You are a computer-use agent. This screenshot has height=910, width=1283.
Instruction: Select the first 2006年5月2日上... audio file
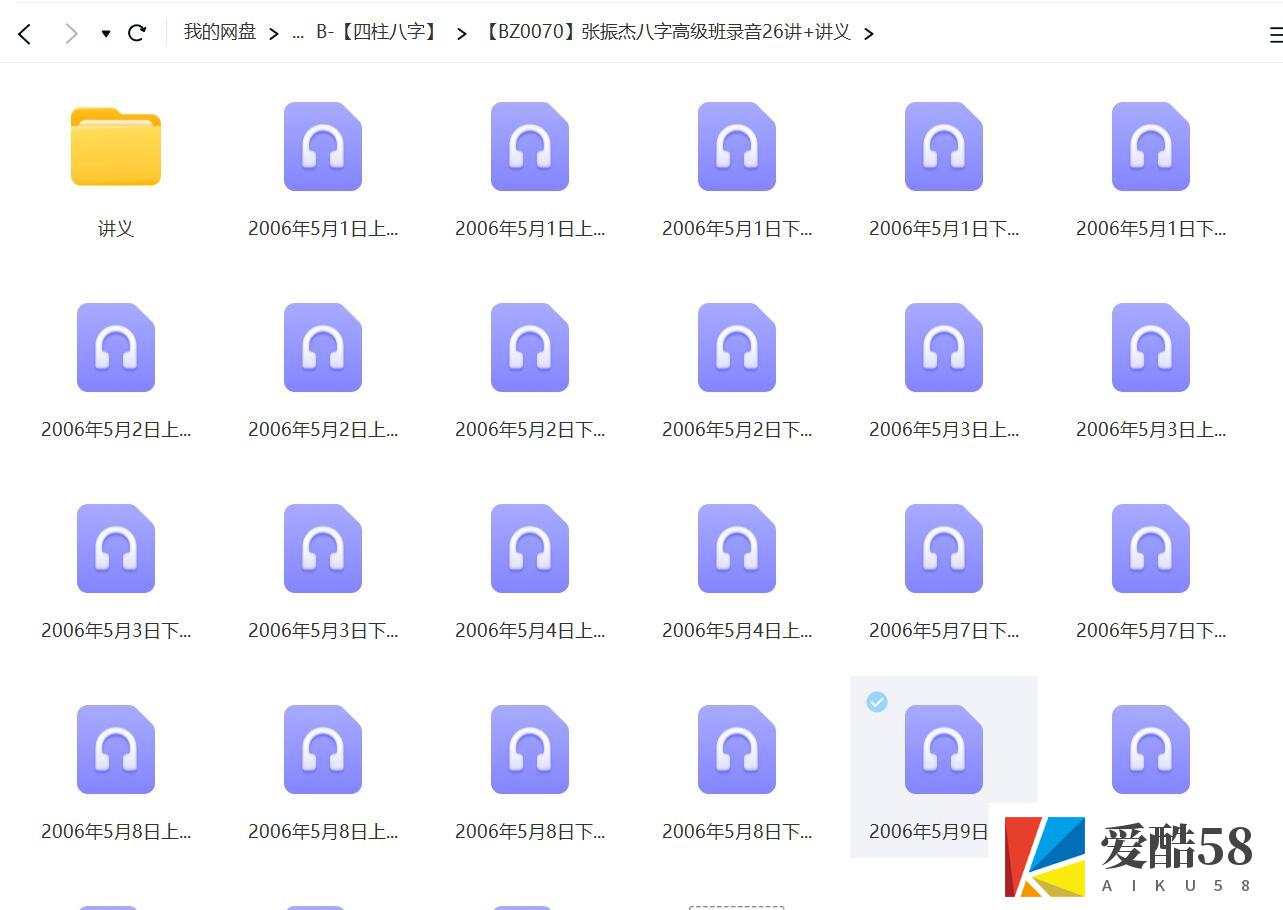116,348
